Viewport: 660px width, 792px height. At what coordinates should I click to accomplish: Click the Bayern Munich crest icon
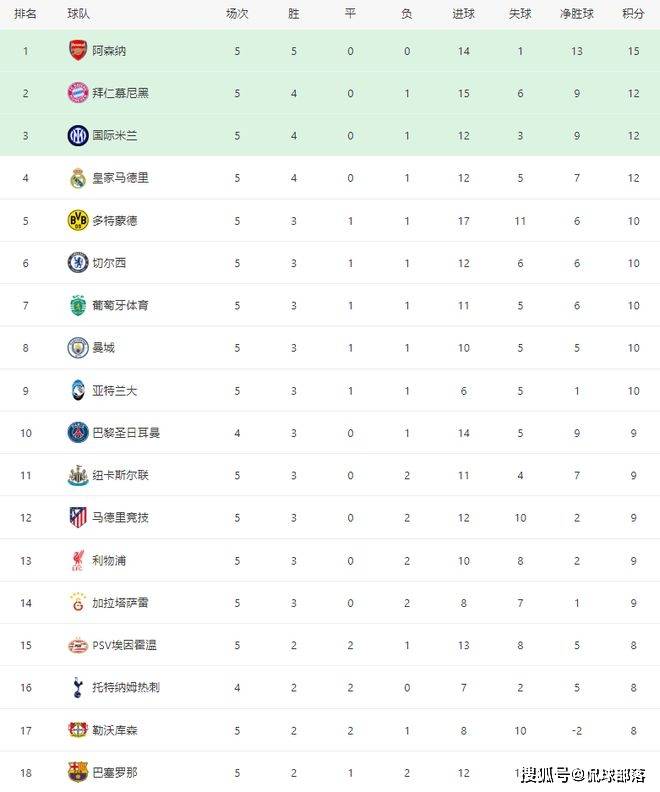pos(78,93)
